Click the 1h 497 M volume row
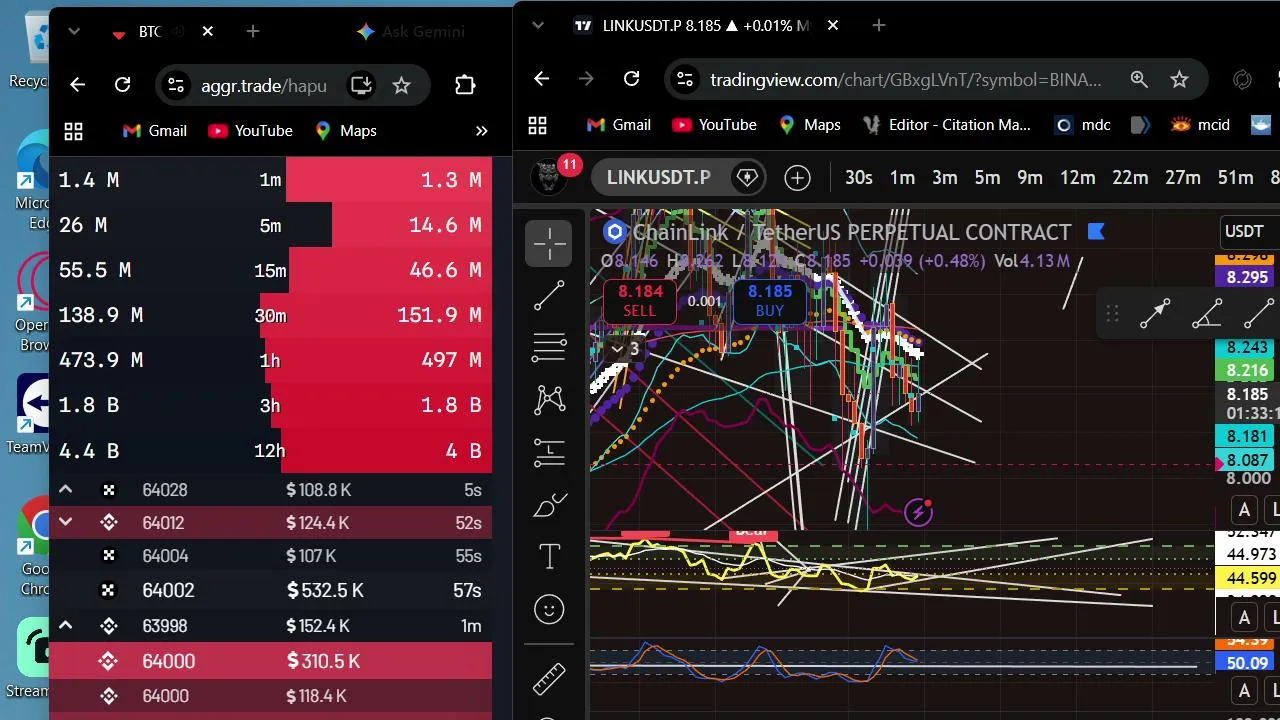Screen dimensions: 1280x720 (270, 360)
